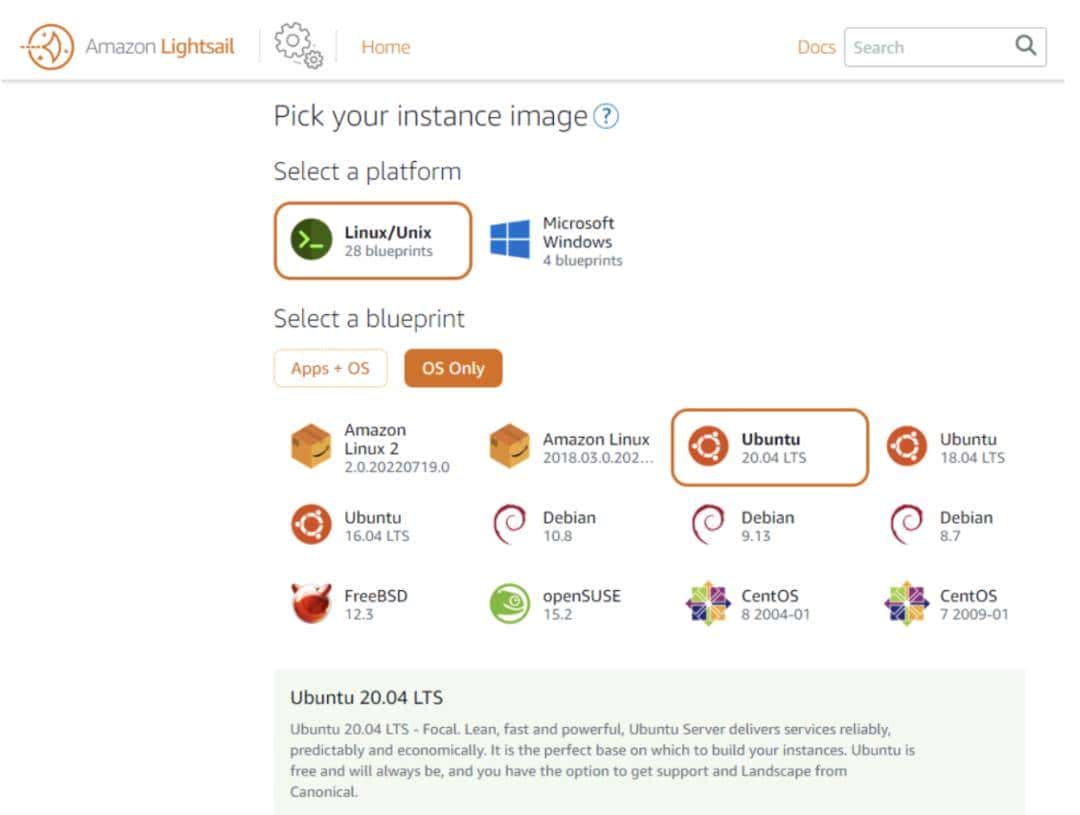This screenshot has width=1080, height=815.
Task: Open the Docs link
Action: pos(815,47)
